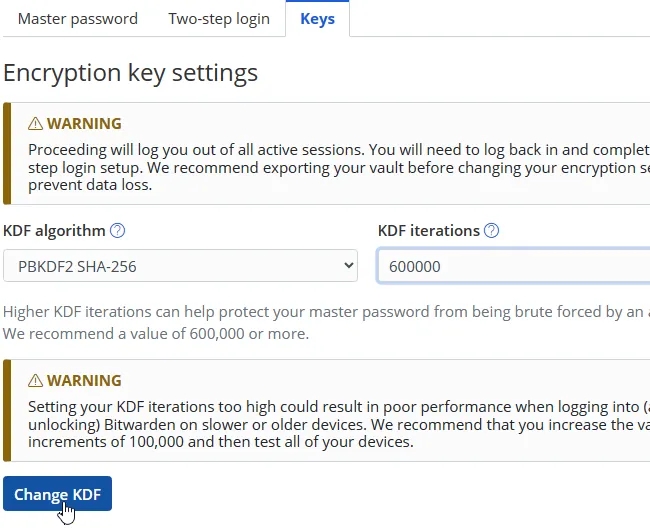The width and height of the screenshot is (650, 528).
Task: Switch to the Master password tab
Action: (x=78, y=19)
